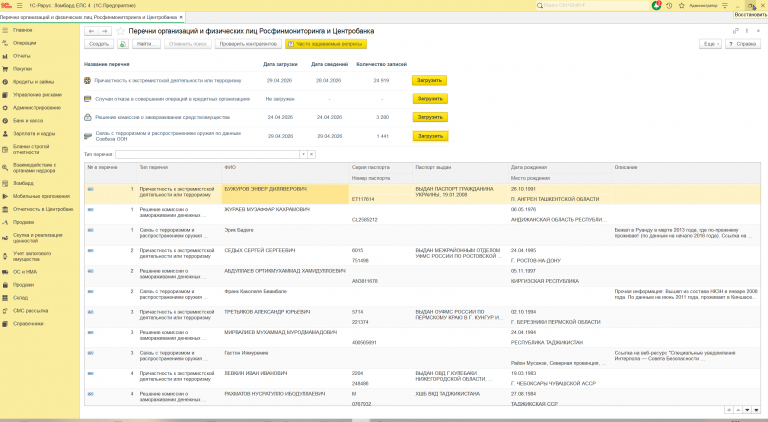Open Банк и касса in sidebar
768x422 pixels.
[30, 121]
